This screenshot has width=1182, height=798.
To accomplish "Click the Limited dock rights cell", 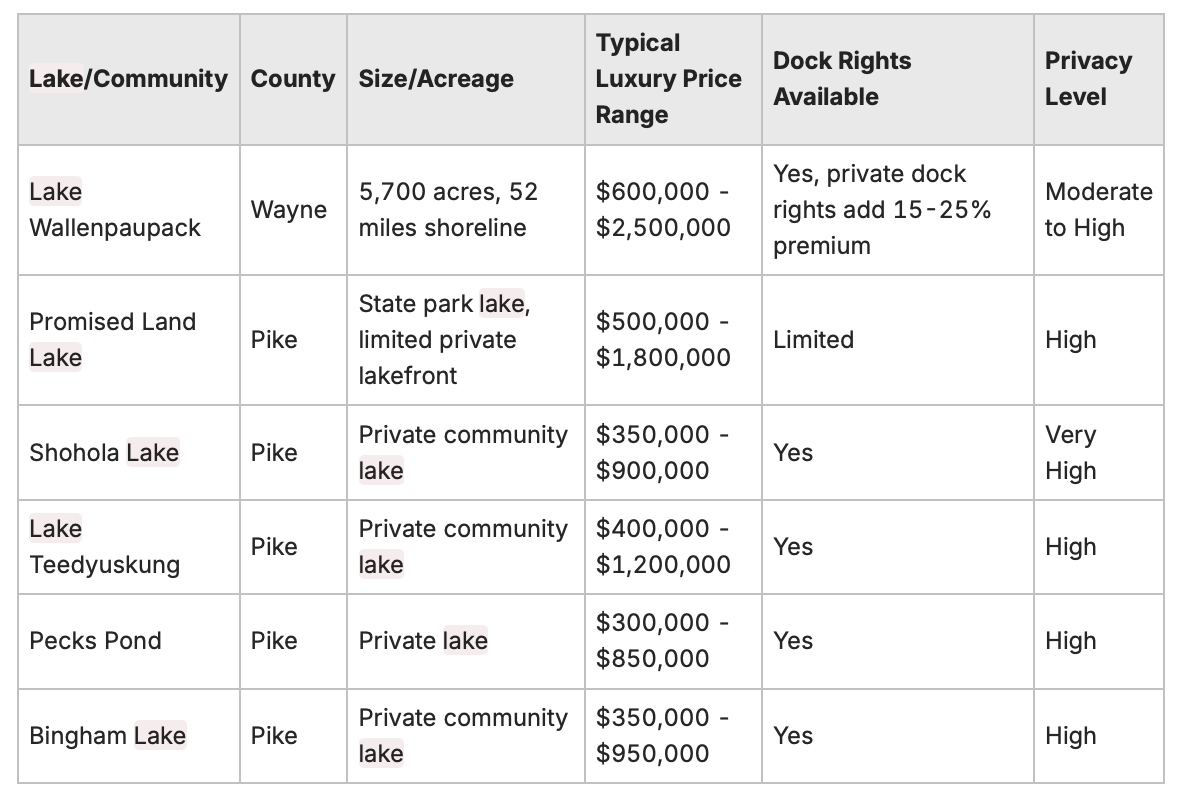I will pos(813,340).
